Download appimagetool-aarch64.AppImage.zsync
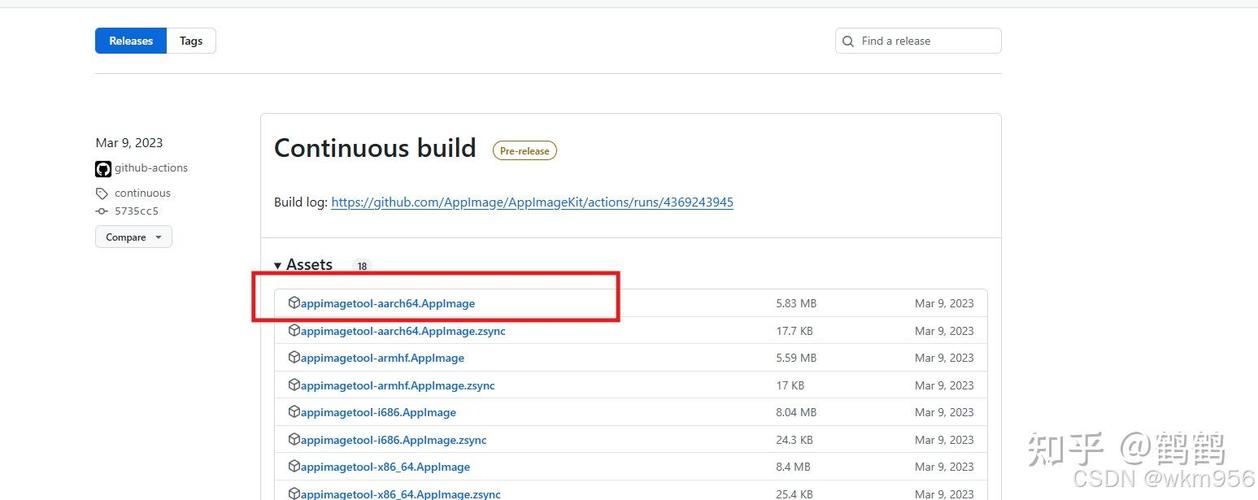 pos(403,331)
